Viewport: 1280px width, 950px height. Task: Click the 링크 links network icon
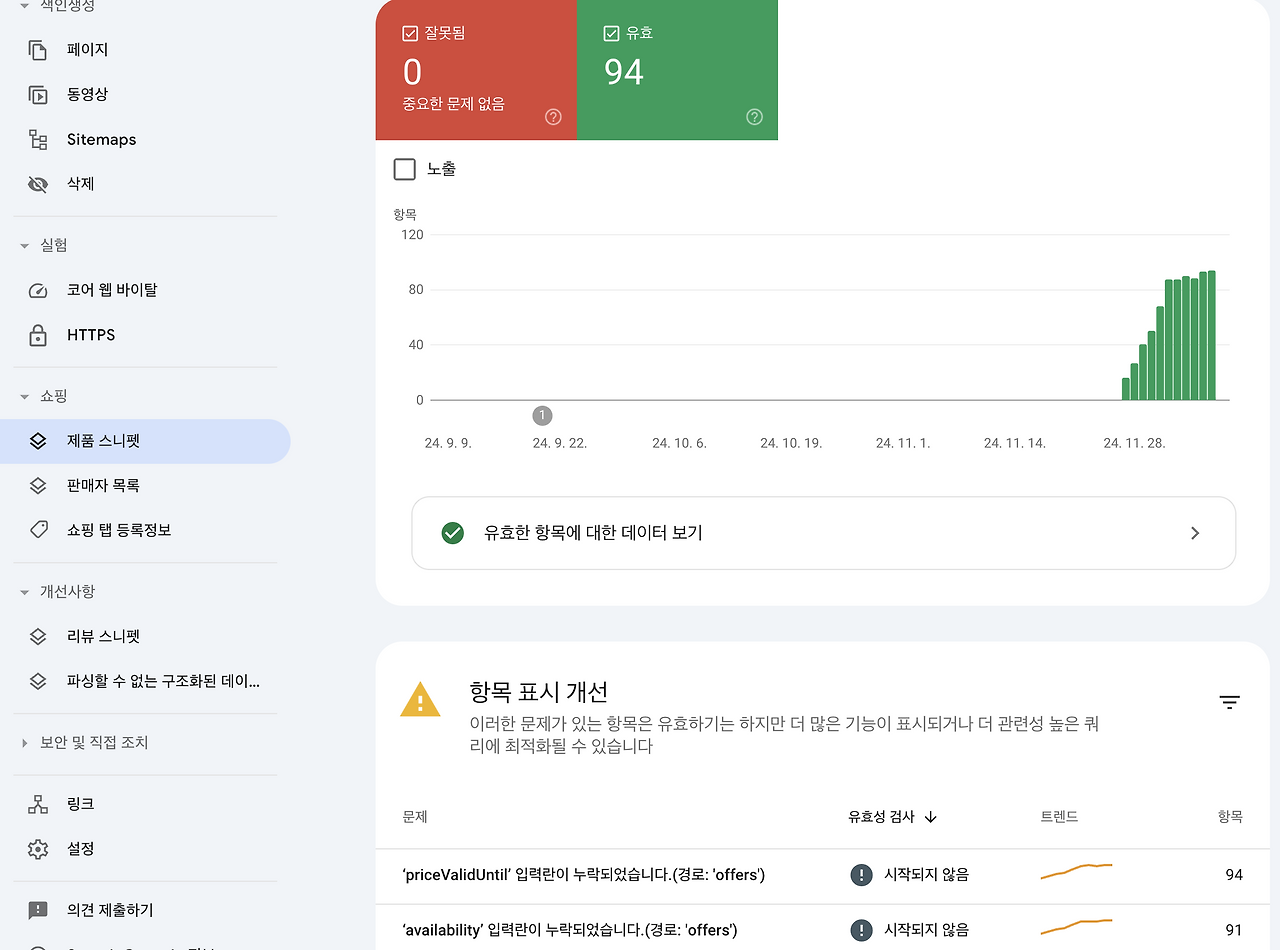(38, 804)
